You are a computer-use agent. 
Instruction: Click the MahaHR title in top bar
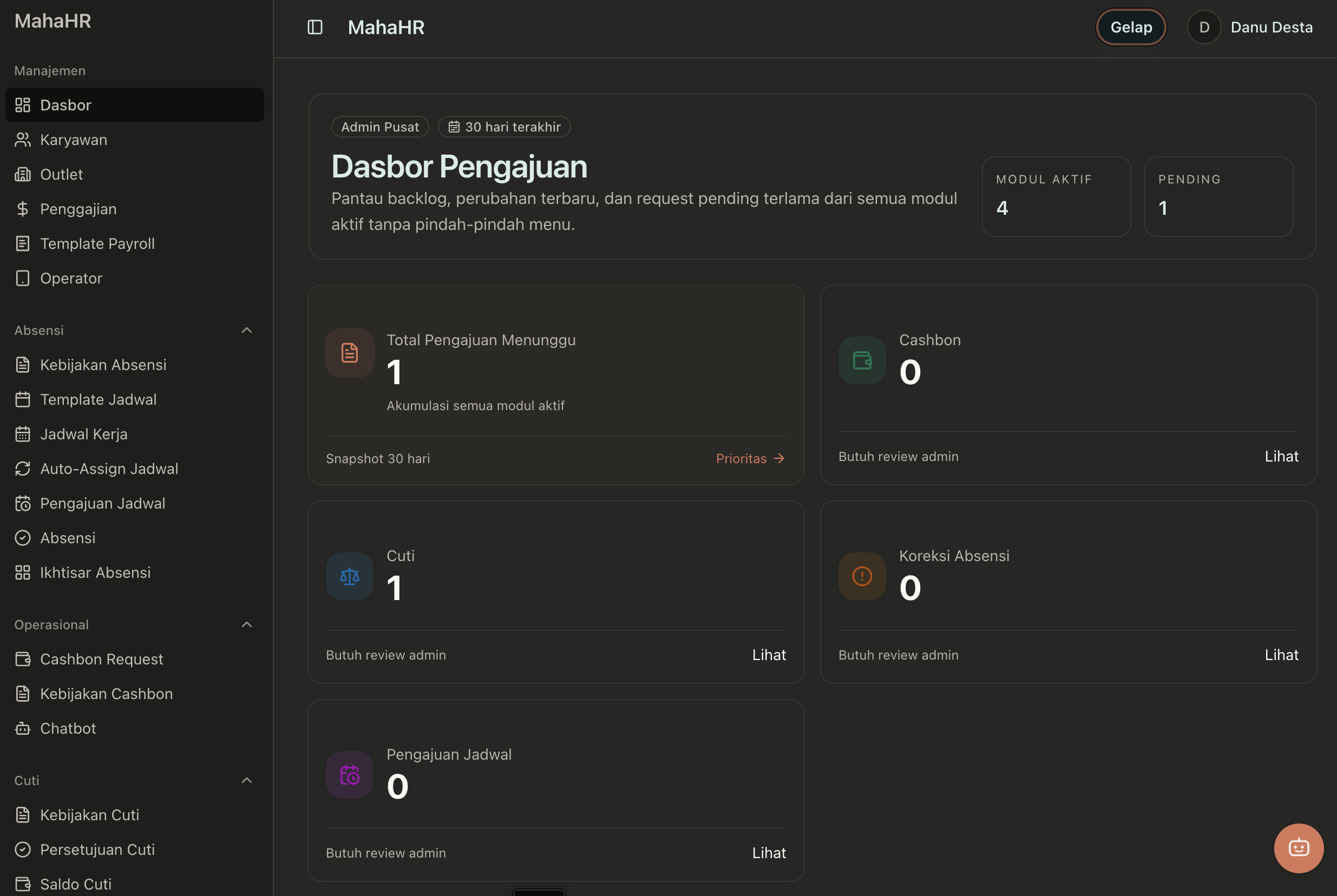click(x=386, y=27)
